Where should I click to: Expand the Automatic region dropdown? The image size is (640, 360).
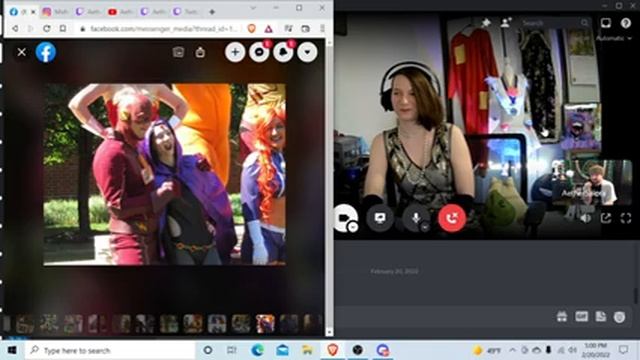(x=613, y=38)
